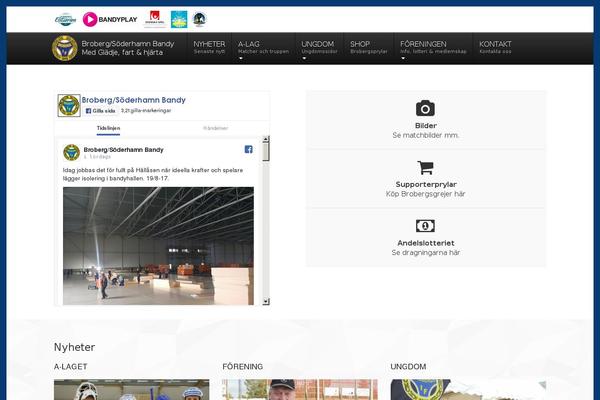
Task: Click the A-LAGET news column heading
Action: pyautogui.click(x=71, y=367)
